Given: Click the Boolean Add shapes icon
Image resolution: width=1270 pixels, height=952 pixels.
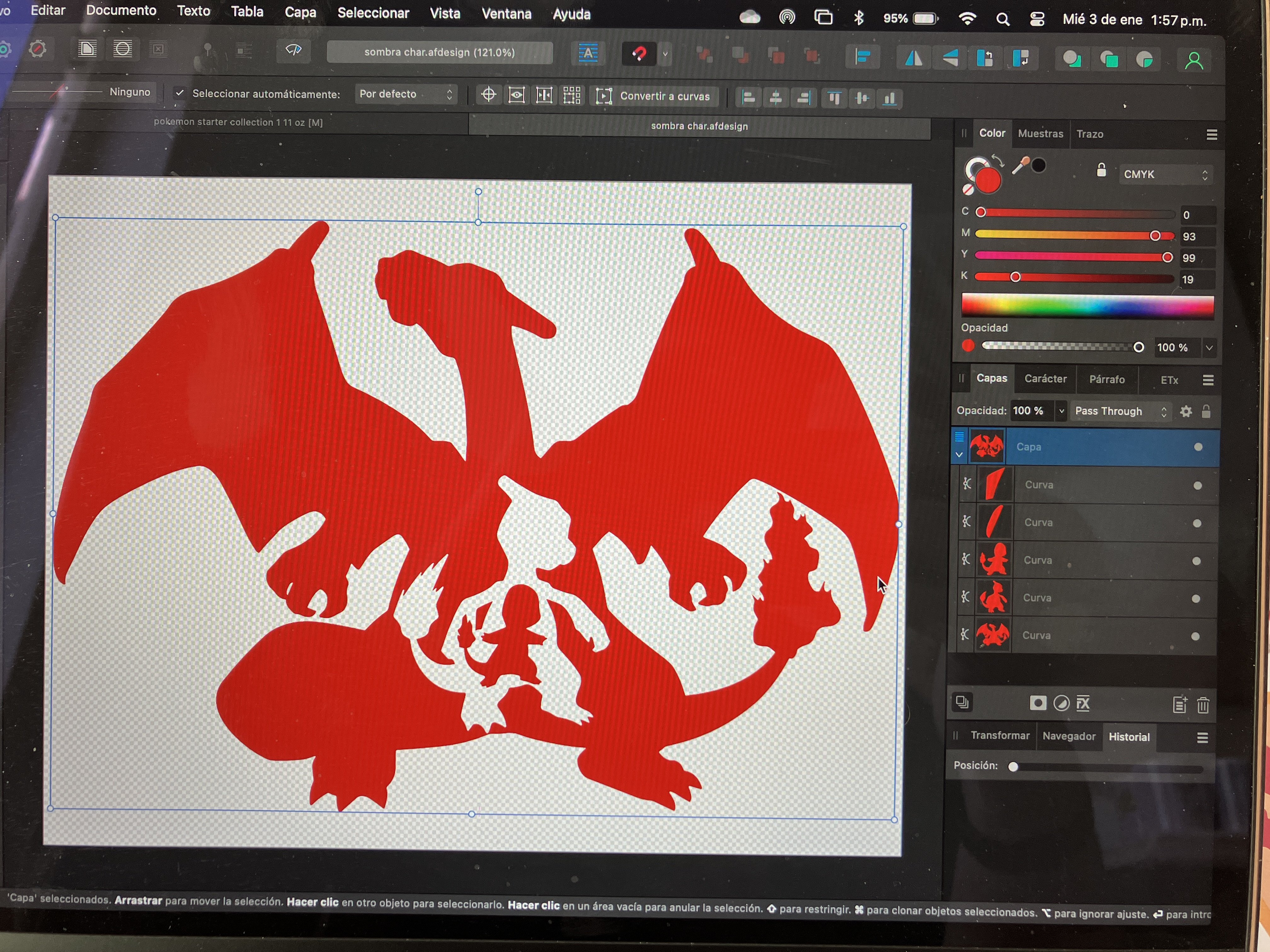Looking at the screenshot, I should click(x=1072, y=59).
